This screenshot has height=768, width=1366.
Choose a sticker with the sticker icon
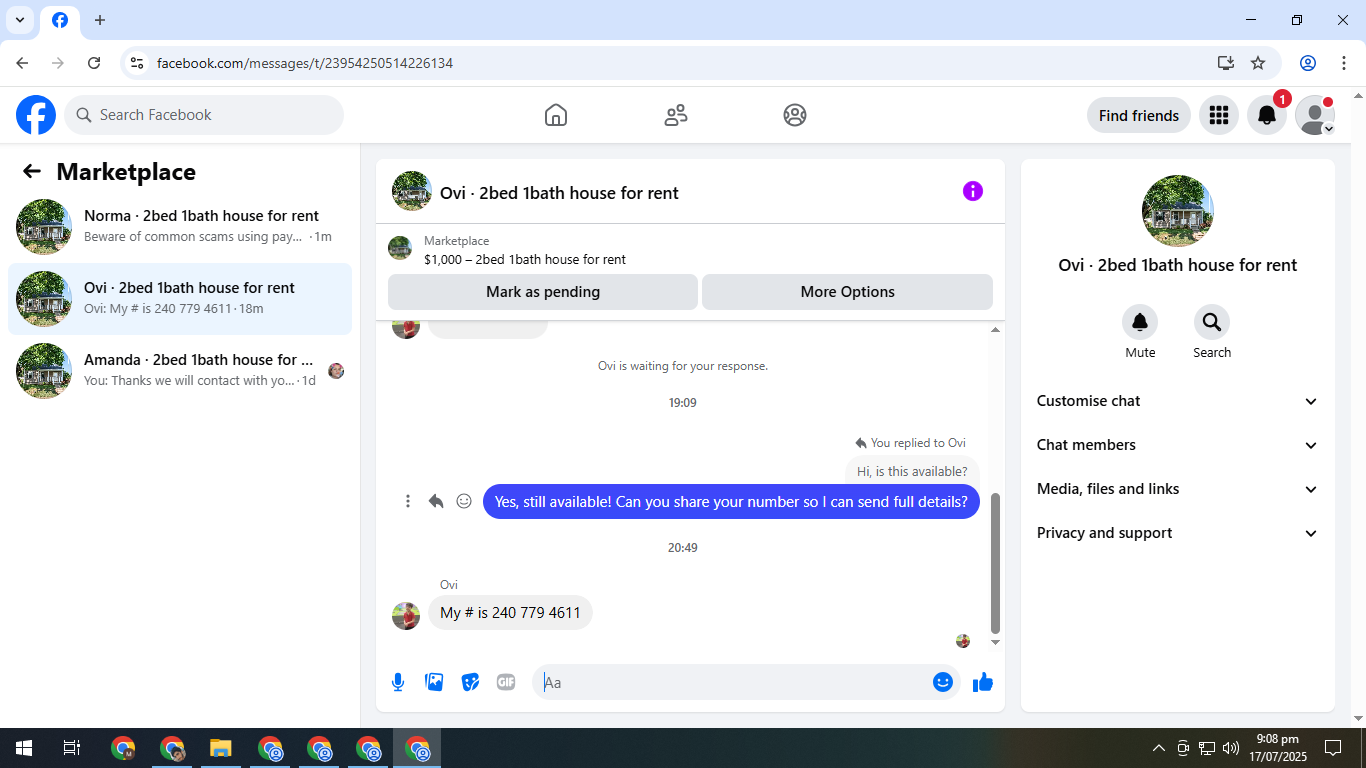click(470, 682)
